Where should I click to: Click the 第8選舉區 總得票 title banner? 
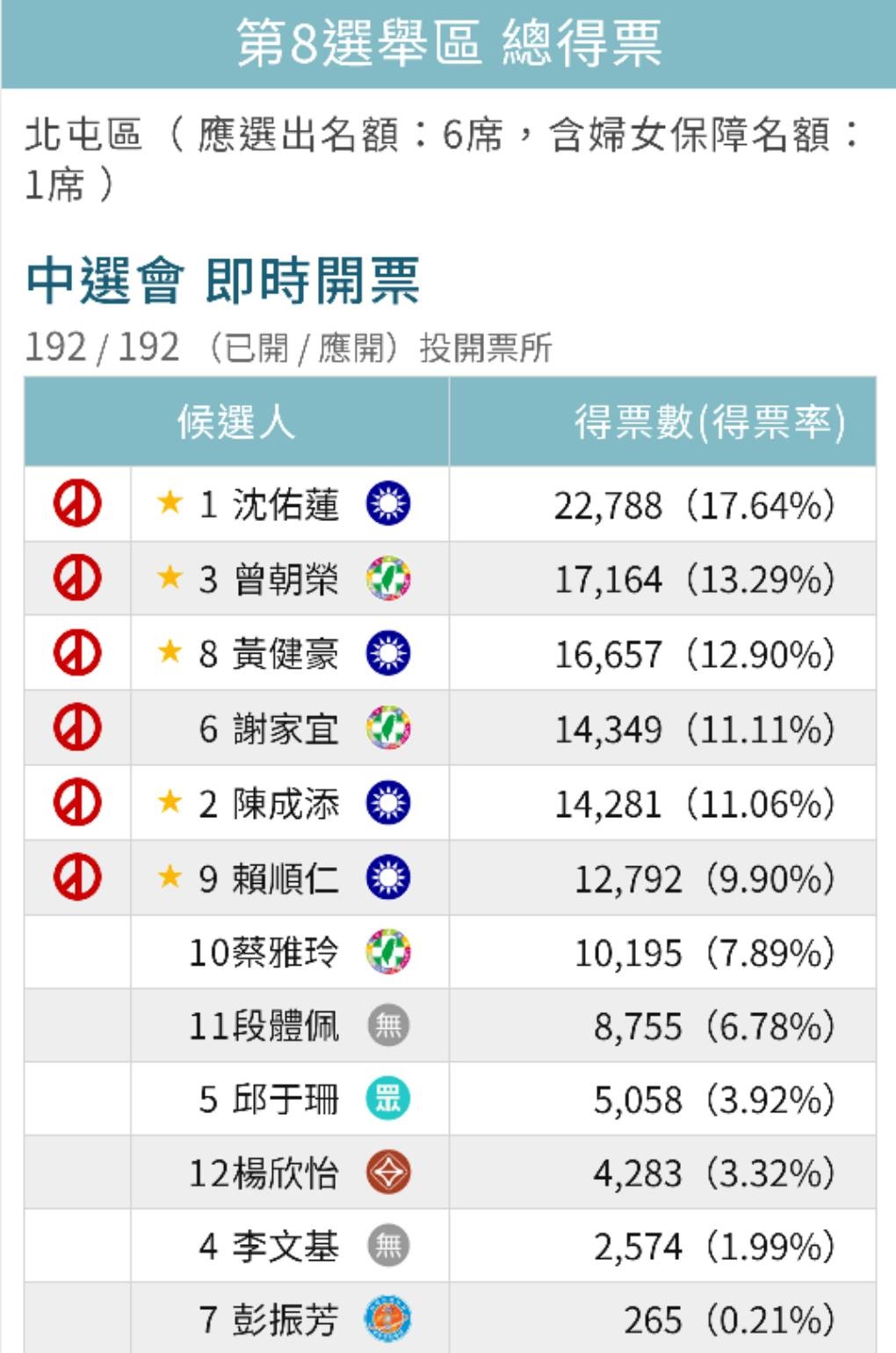448,44
